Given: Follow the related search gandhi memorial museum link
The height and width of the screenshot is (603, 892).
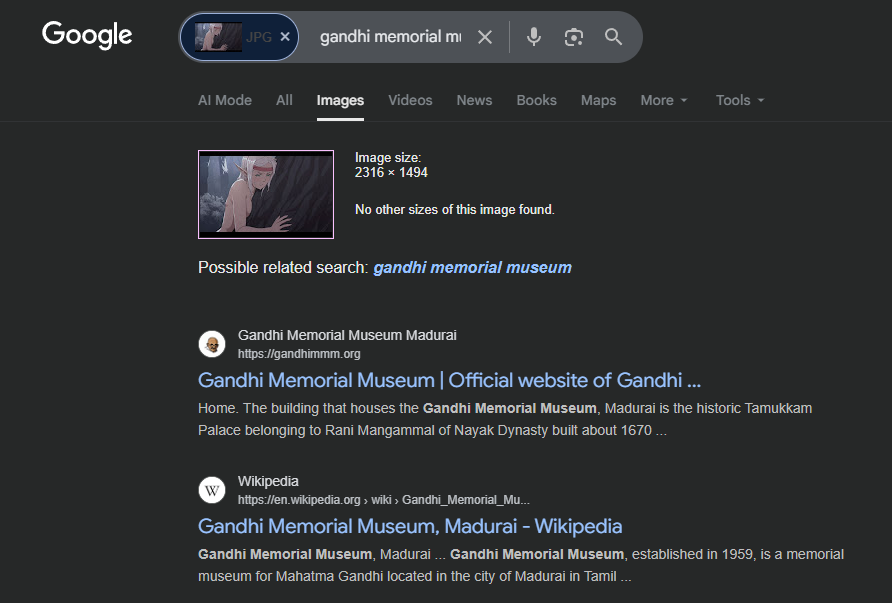Looking at the screenshot, I should [x=472, y=267].
